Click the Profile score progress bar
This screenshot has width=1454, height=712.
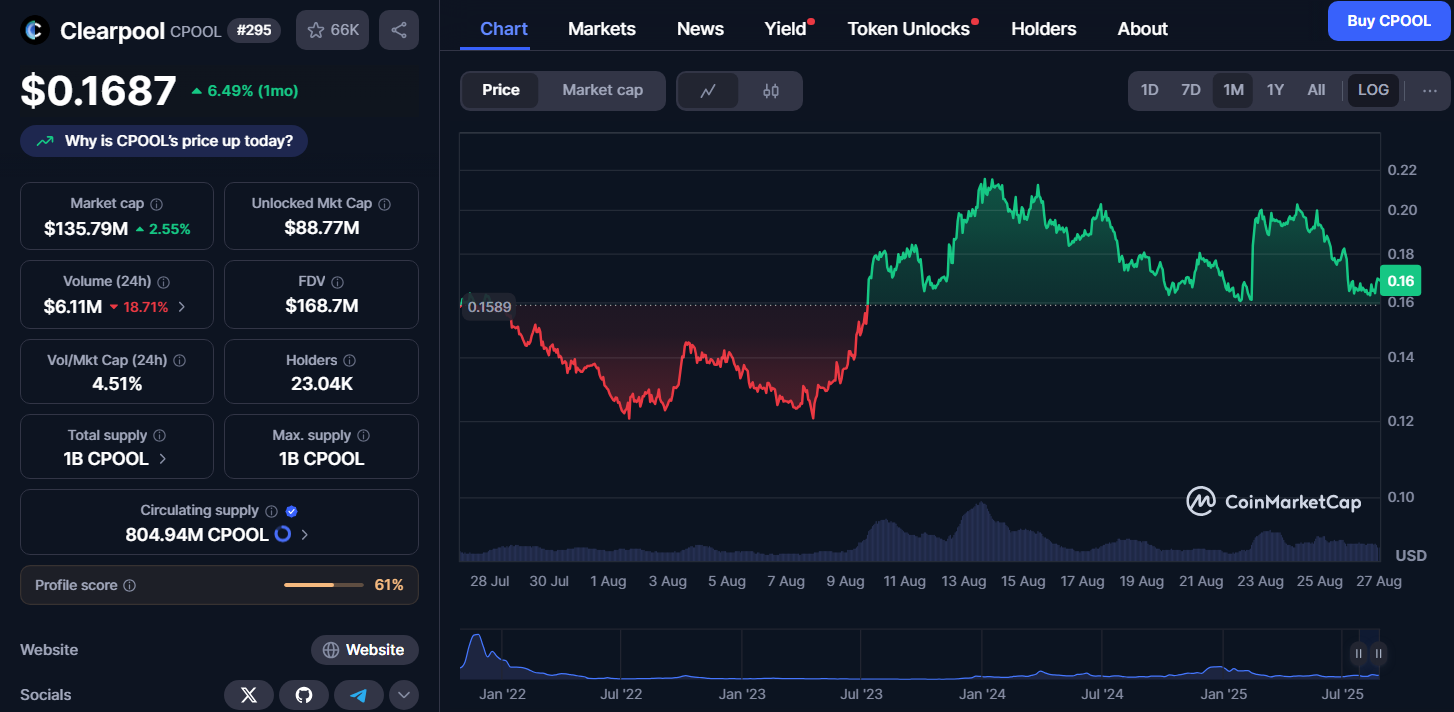pos(324,585)
